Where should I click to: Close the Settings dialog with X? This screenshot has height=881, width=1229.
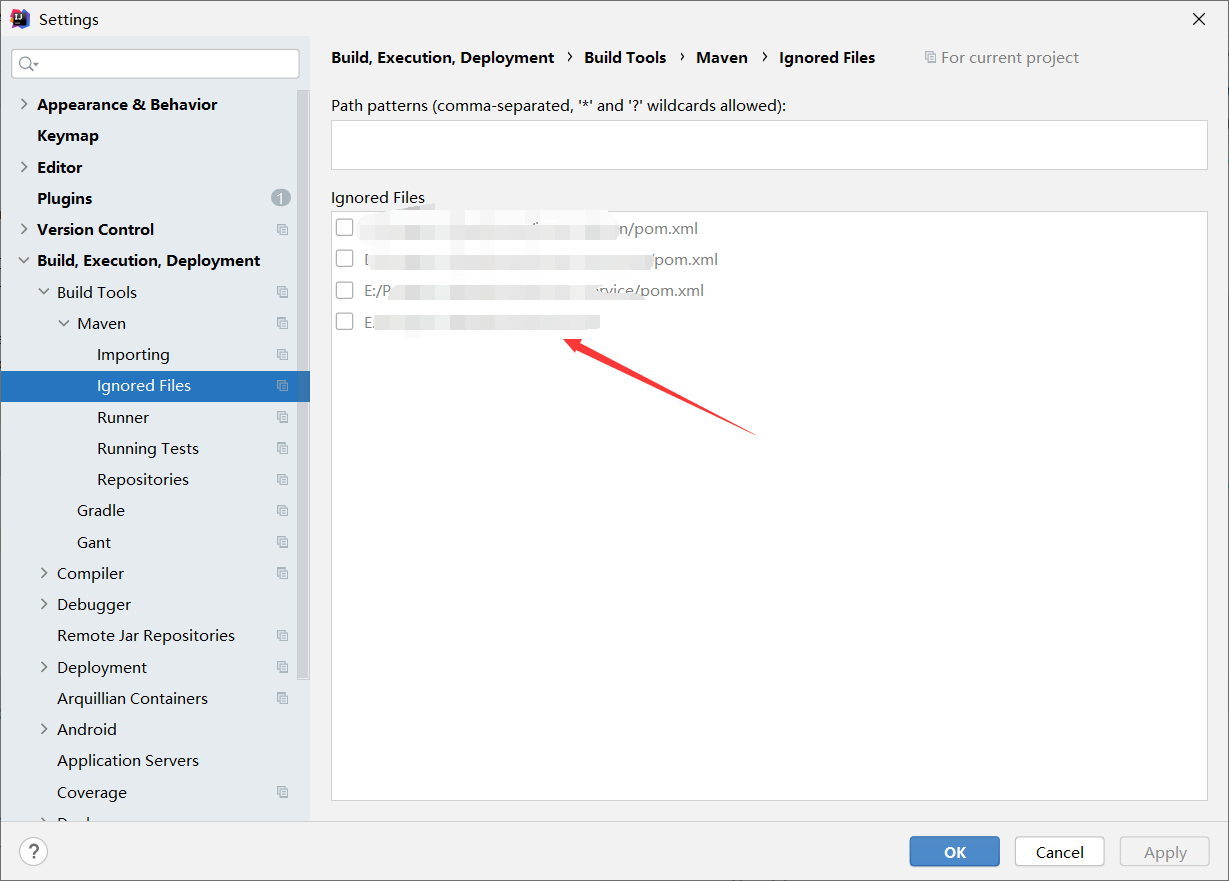pyautogui.click(x=1199, y=18)
